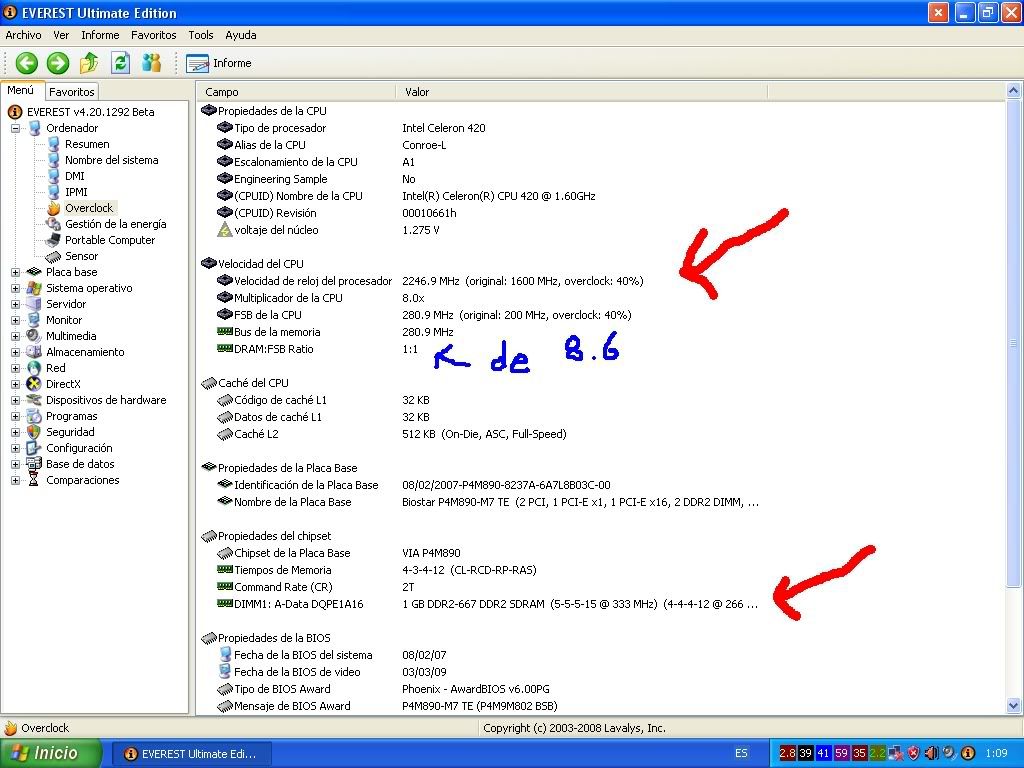Expand the Sistema operativo tree node

point(16,288)
